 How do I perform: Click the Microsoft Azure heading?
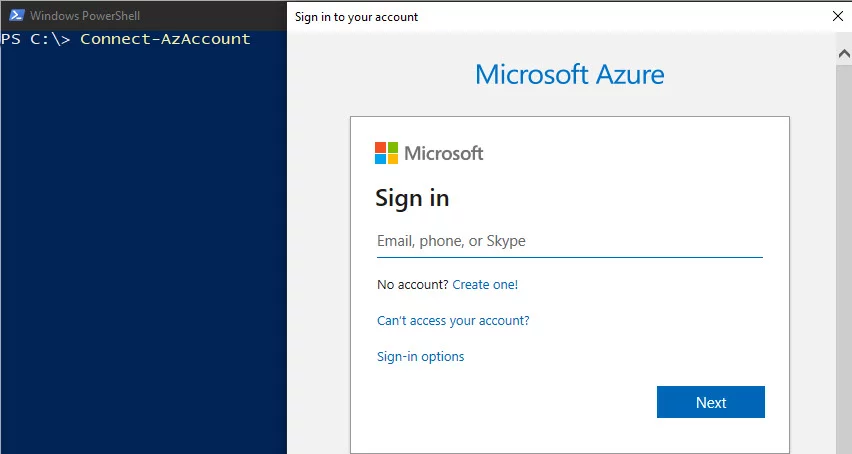coord(569,75)
